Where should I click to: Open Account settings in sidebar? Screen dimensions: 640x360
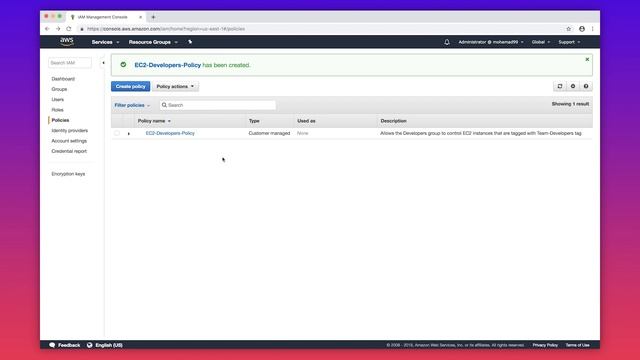pos(69,141)
